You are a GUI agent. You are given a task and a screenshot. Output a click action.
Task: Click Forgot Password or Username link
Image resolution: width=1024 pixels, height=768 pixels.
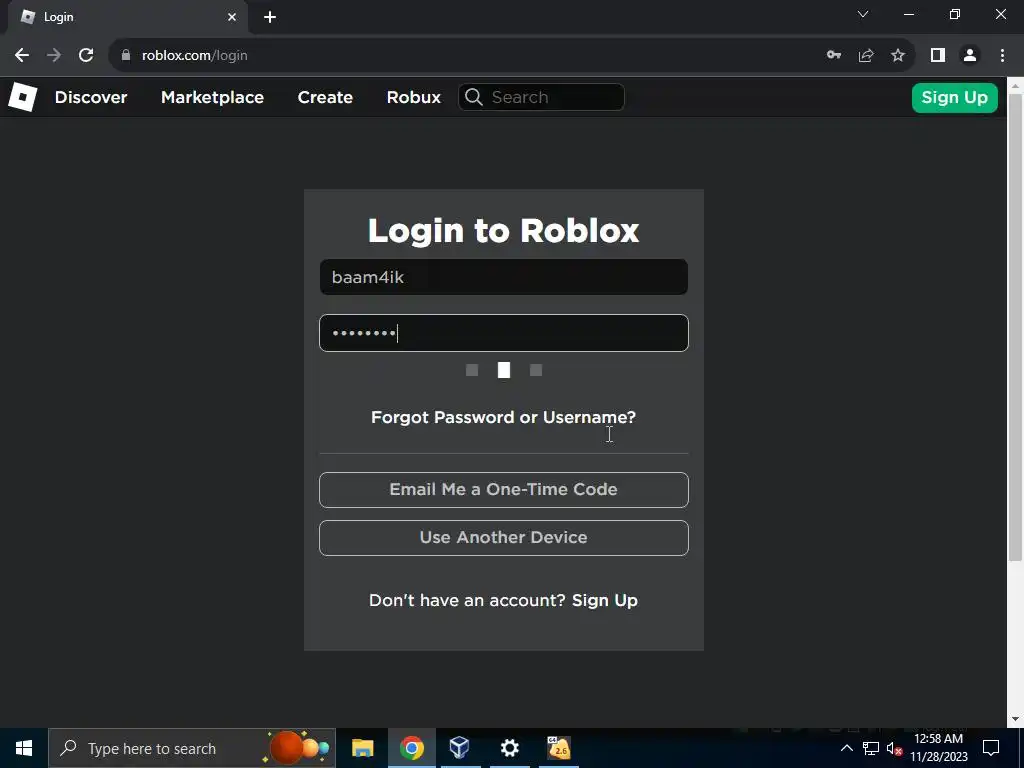(x=504, y=417)
